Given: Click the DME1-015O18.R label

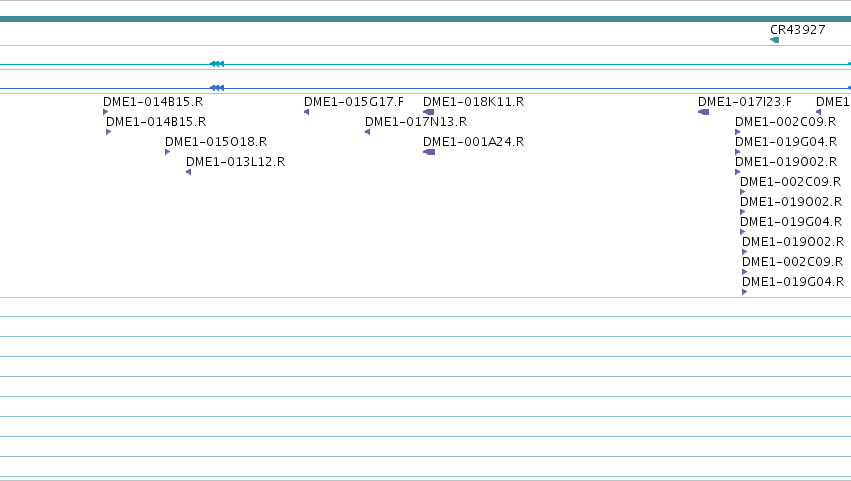Looking at the screenshot, I should [x=216, y=142].
